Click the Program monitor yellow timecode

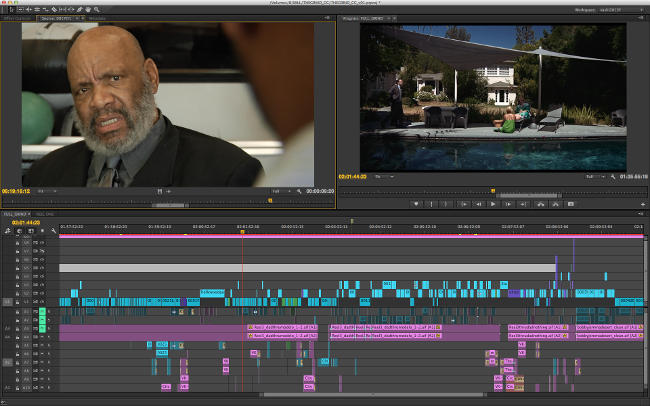[x=352, y=177]
